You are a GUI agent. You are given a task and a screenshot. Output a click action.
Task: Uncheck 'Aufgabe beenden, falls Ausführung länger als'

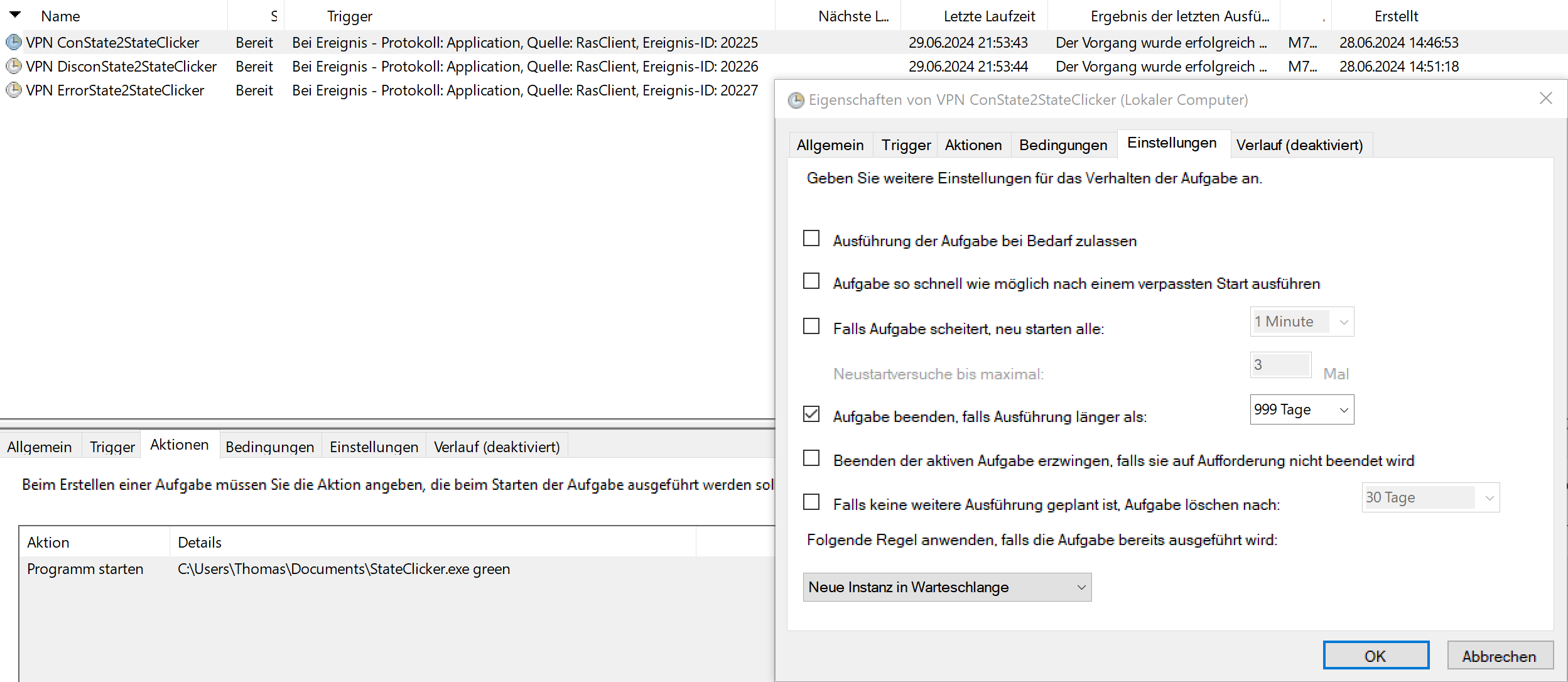point(811,414)
